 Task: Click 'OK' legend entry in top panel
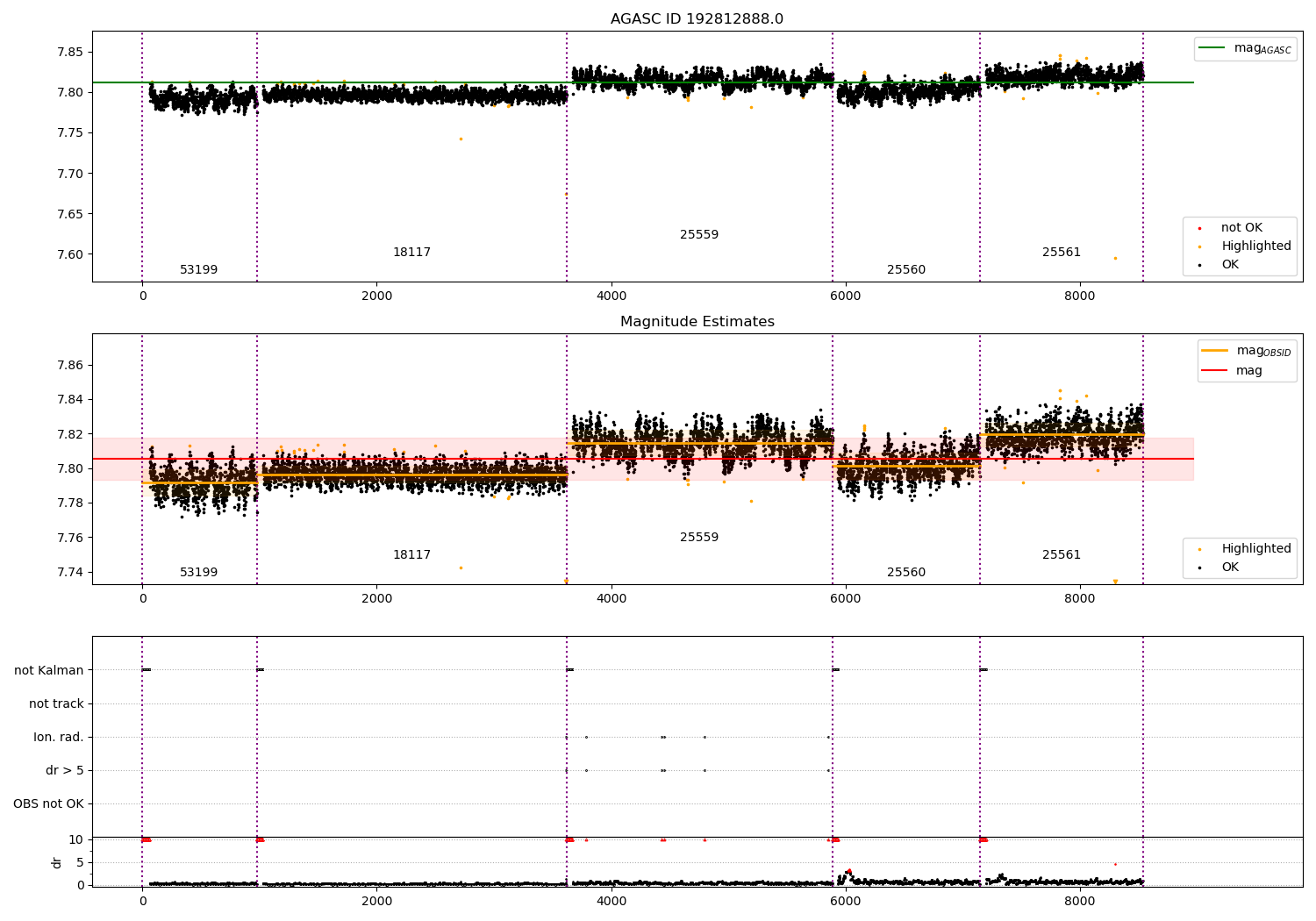click(1219, 265)
